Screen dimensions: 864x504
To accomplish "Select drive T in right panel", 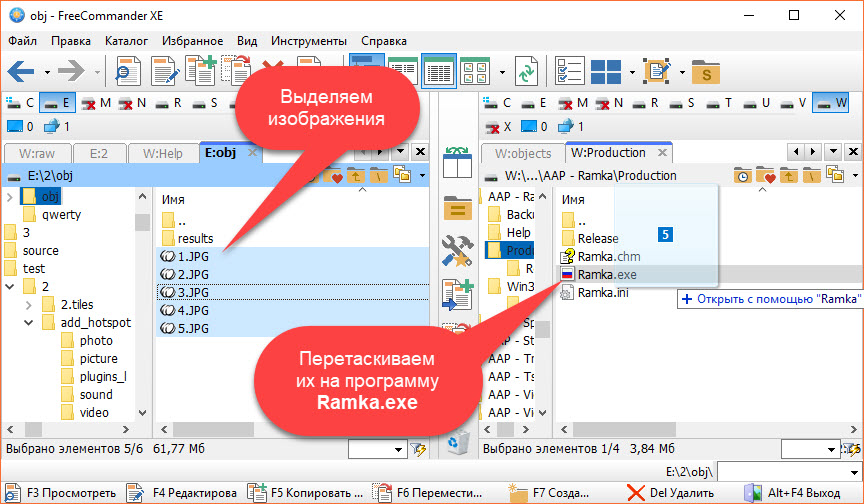I will coord(720,103).
